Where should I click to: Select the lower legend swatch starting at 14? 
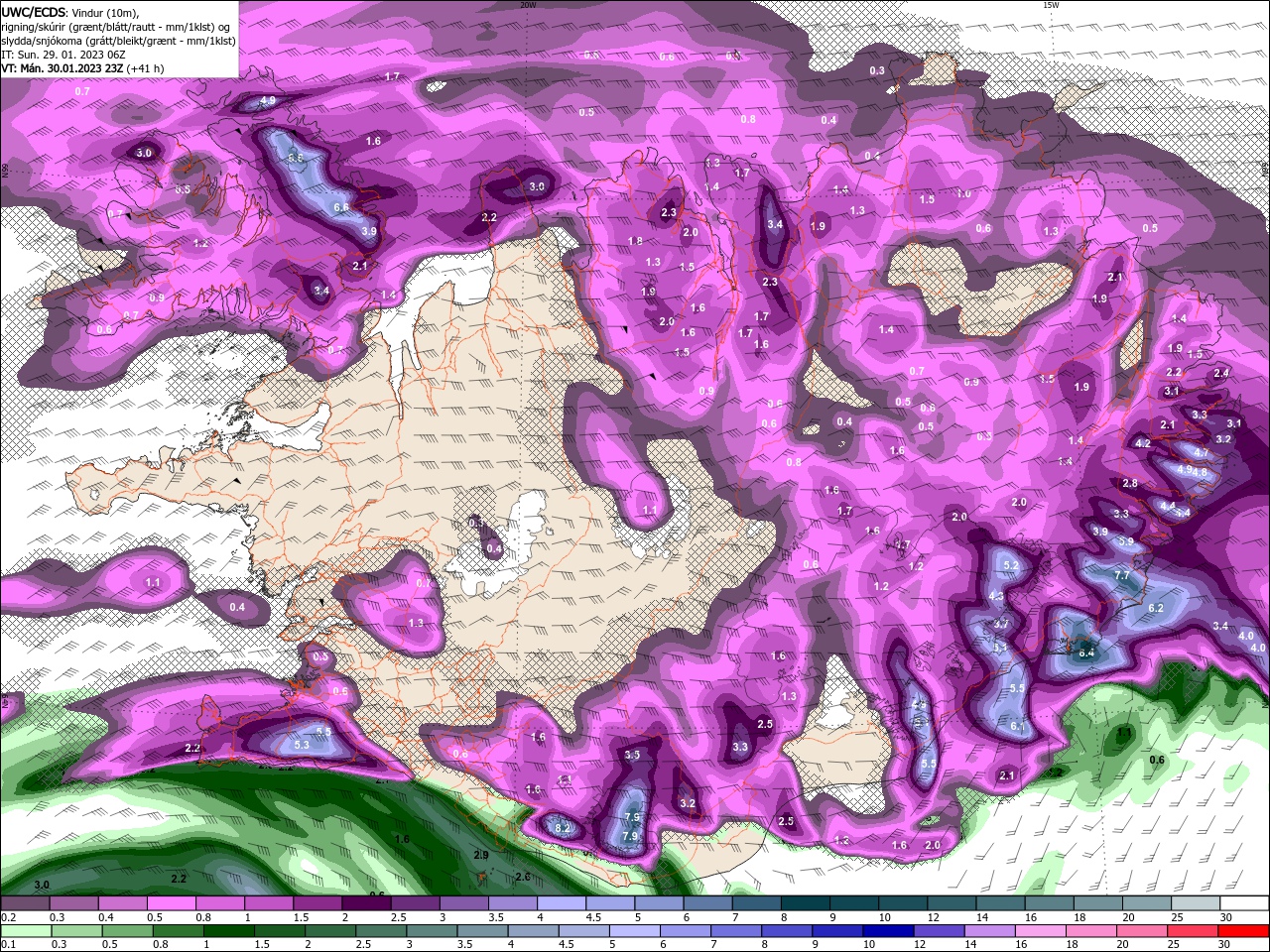[x=988, y=931]
